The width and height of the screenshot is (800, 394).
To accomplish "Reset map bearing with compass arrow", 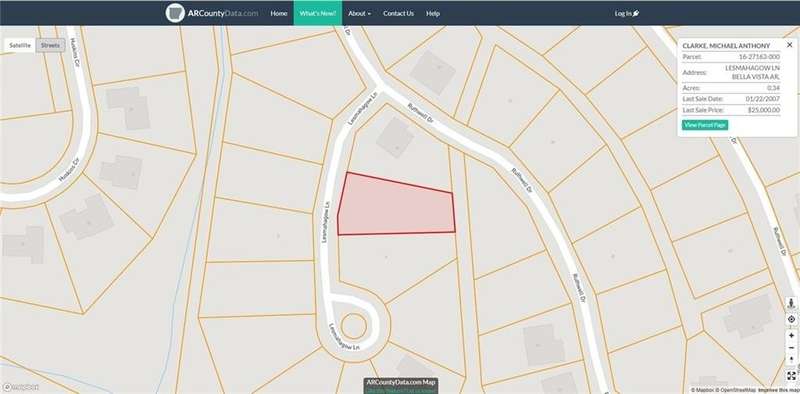I will tap(791, 359).
